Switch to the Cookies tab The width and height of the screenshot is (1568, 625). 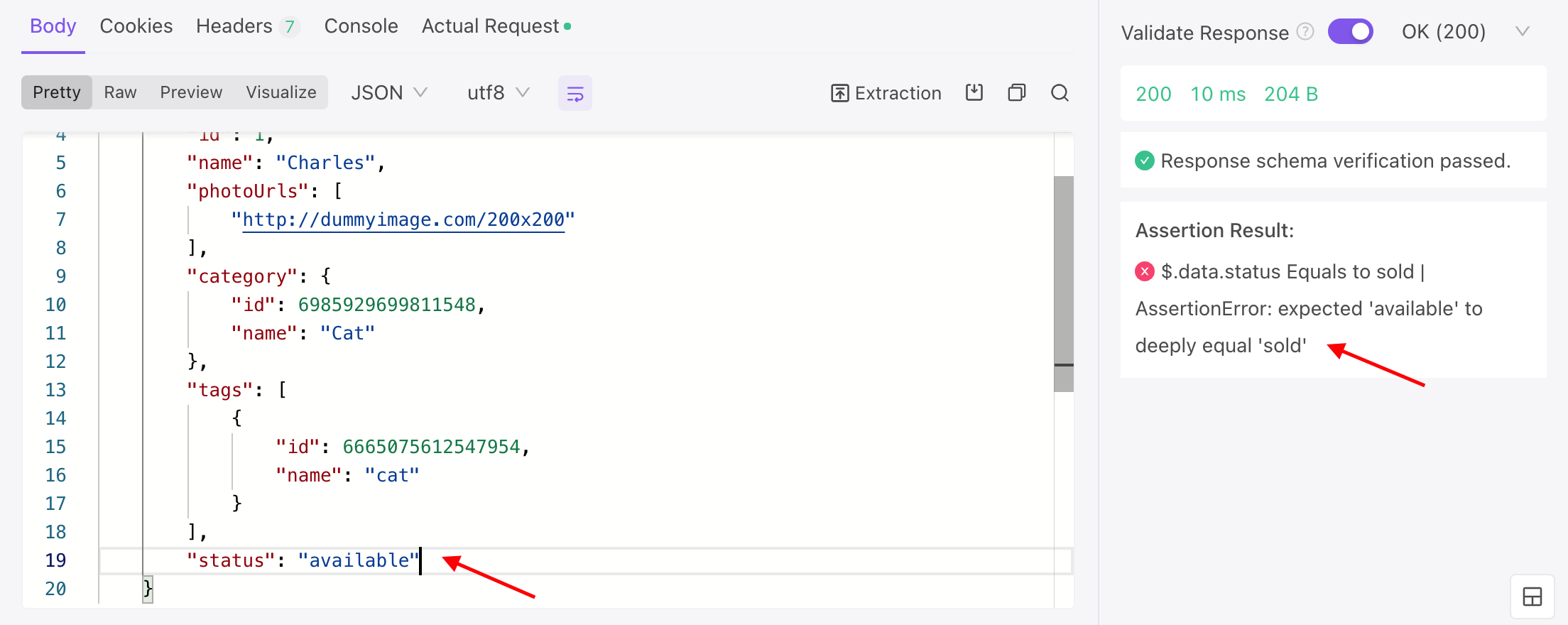pyautogui.click(x=136, y=26)
